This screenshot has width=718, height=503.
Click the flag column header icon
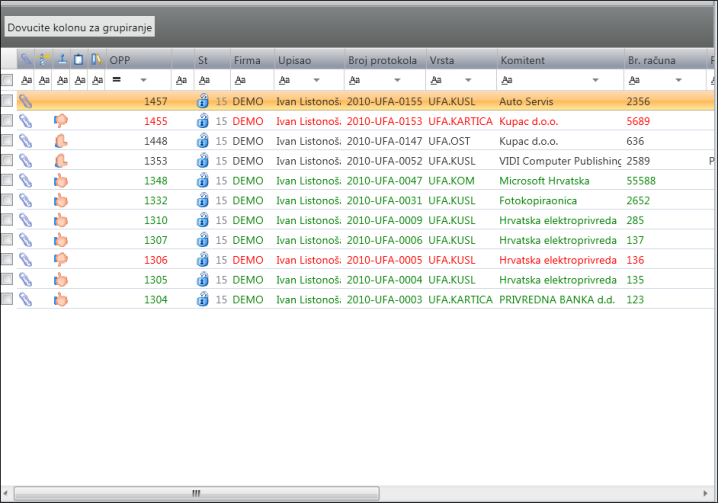tap(44, 60)
